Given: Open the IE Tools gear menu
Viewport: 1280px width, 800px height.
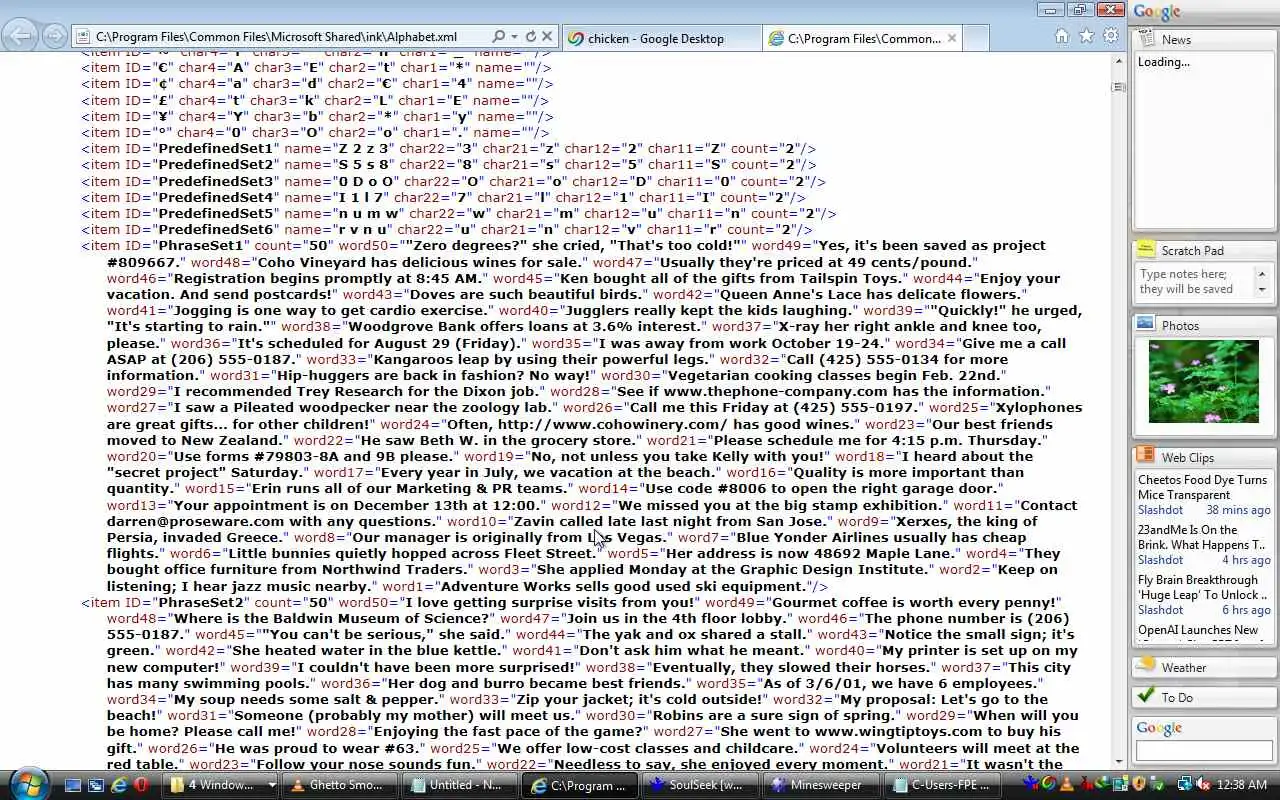Looking at the screenshot, I should coord(1111,36).
